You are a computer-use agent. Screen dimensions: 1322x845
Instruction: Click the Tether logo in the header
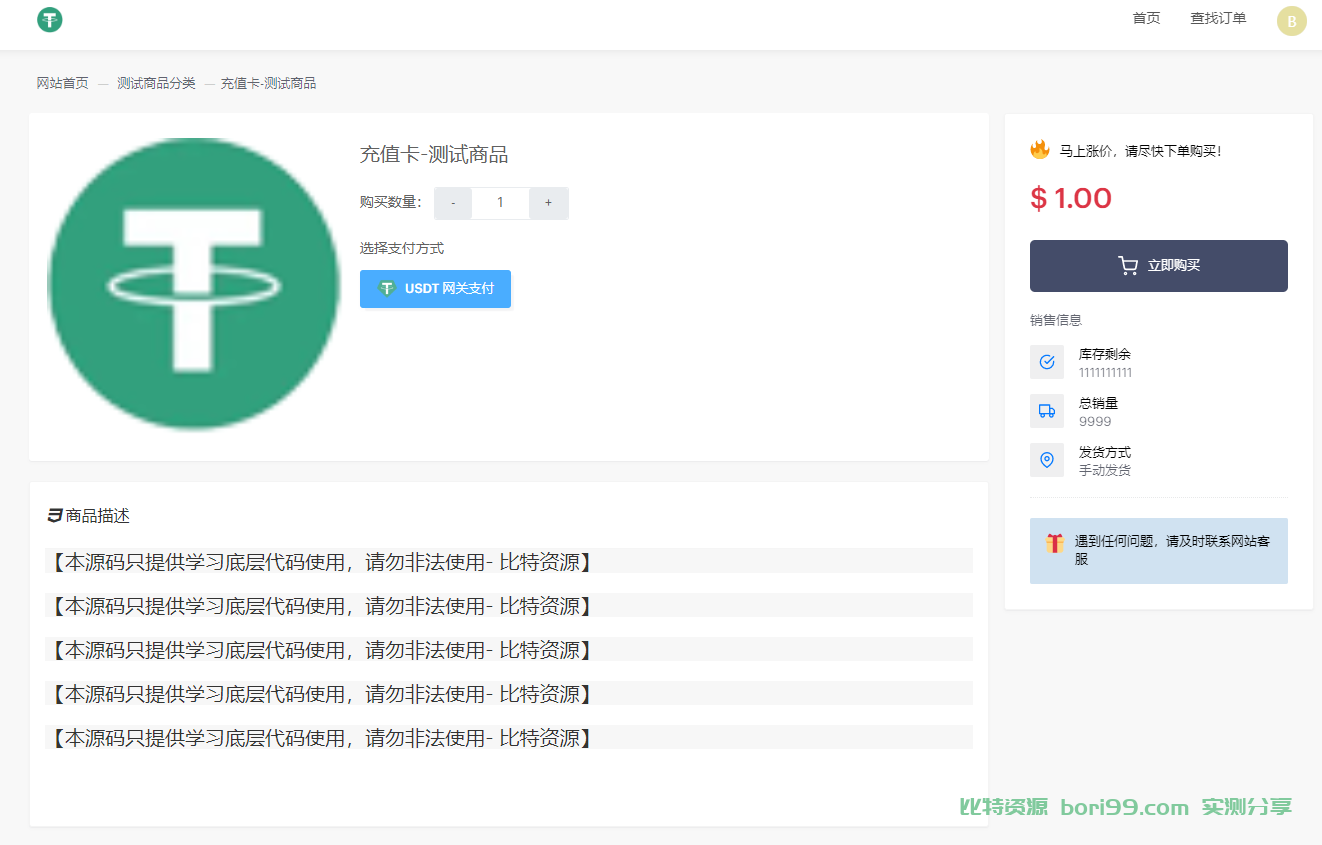pyautogui.click(x=50, y=19)
